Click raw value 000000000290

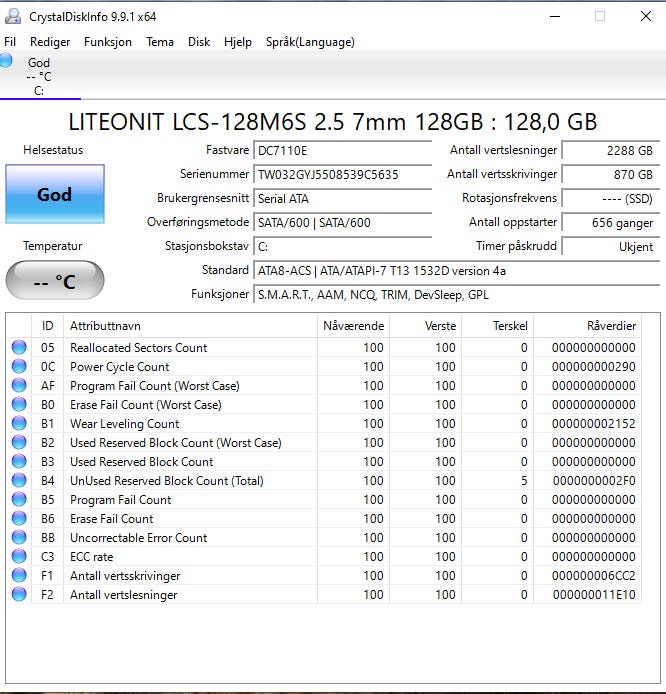point(593,367)
